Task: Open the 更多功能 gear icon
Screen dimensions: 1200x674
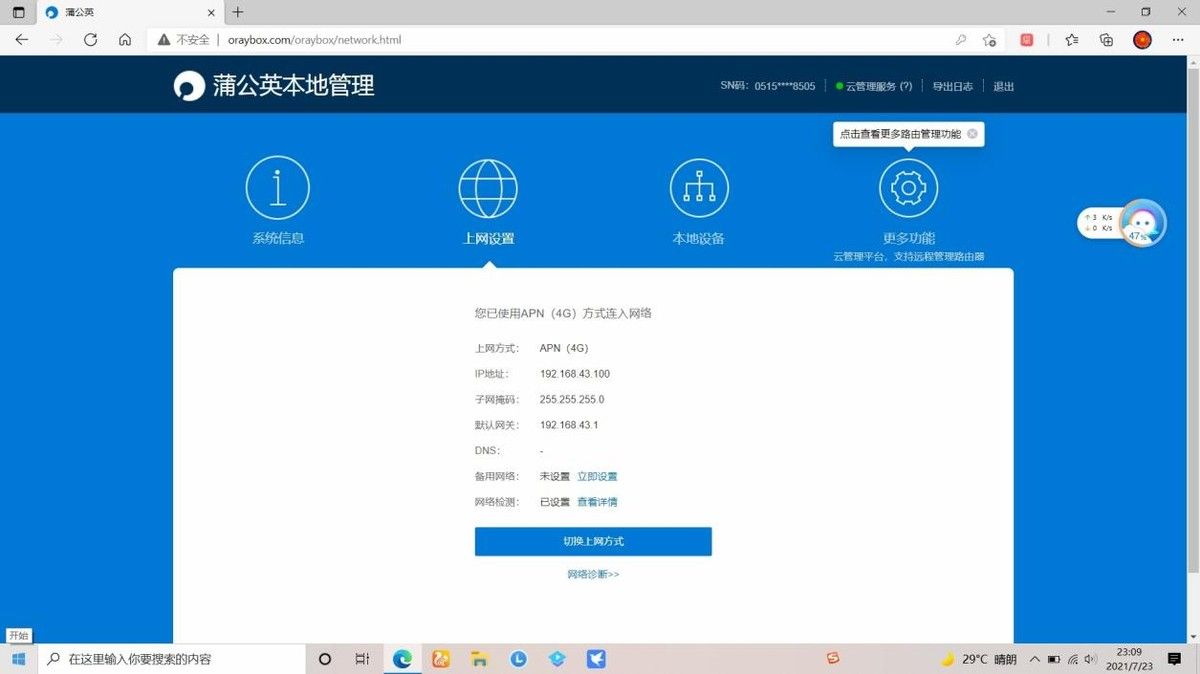Action: pyautogui.click(x=908, y=188)
